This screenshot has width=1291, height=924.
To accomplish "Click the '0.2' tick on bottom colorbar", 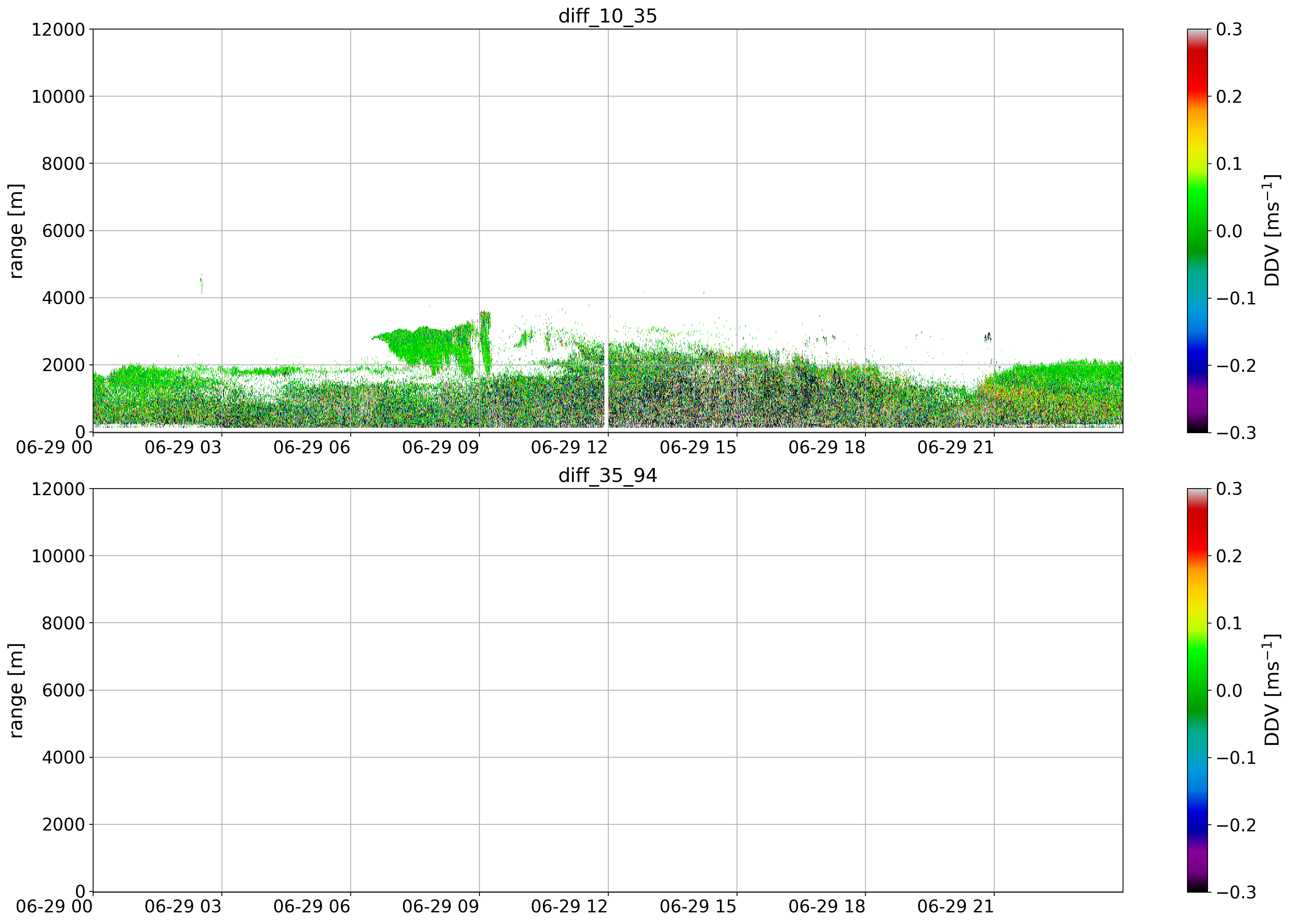I will (x=1230, y=556).
